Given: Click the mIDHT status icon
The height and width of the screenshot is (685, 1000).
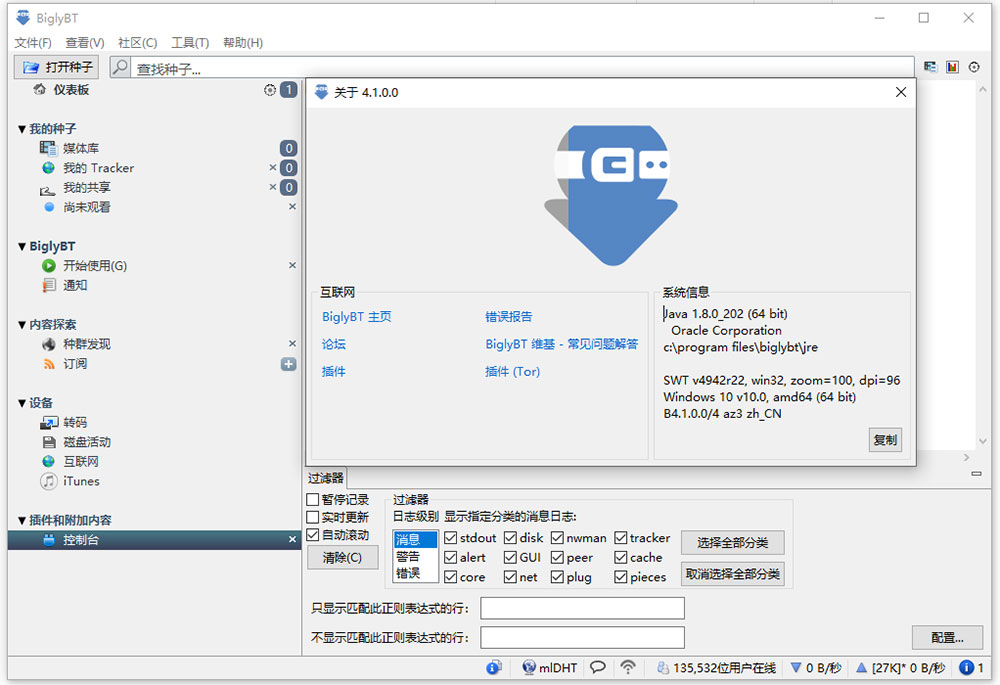Looking at the screenshot, I should [529, 667].
